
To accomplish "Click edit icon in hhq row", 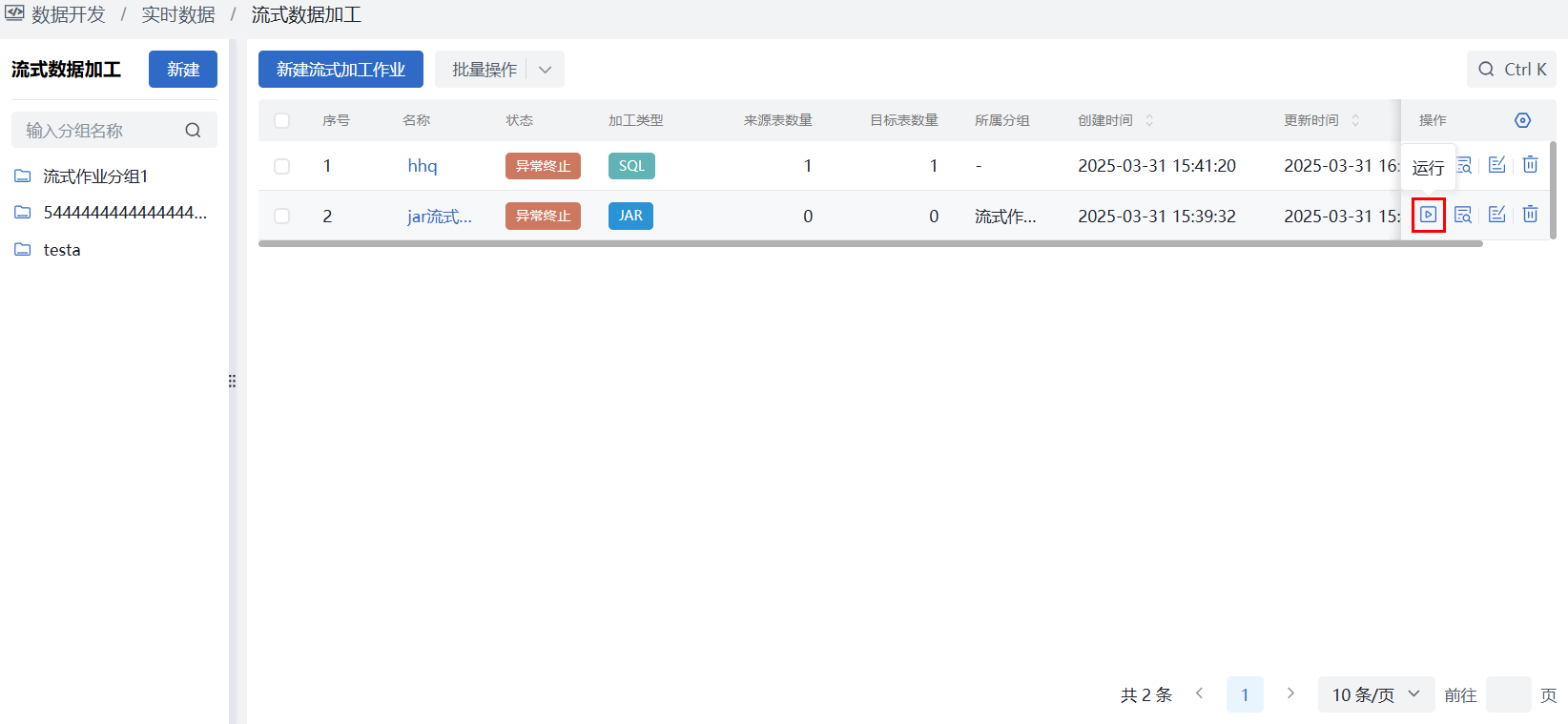I will 1497,165.
